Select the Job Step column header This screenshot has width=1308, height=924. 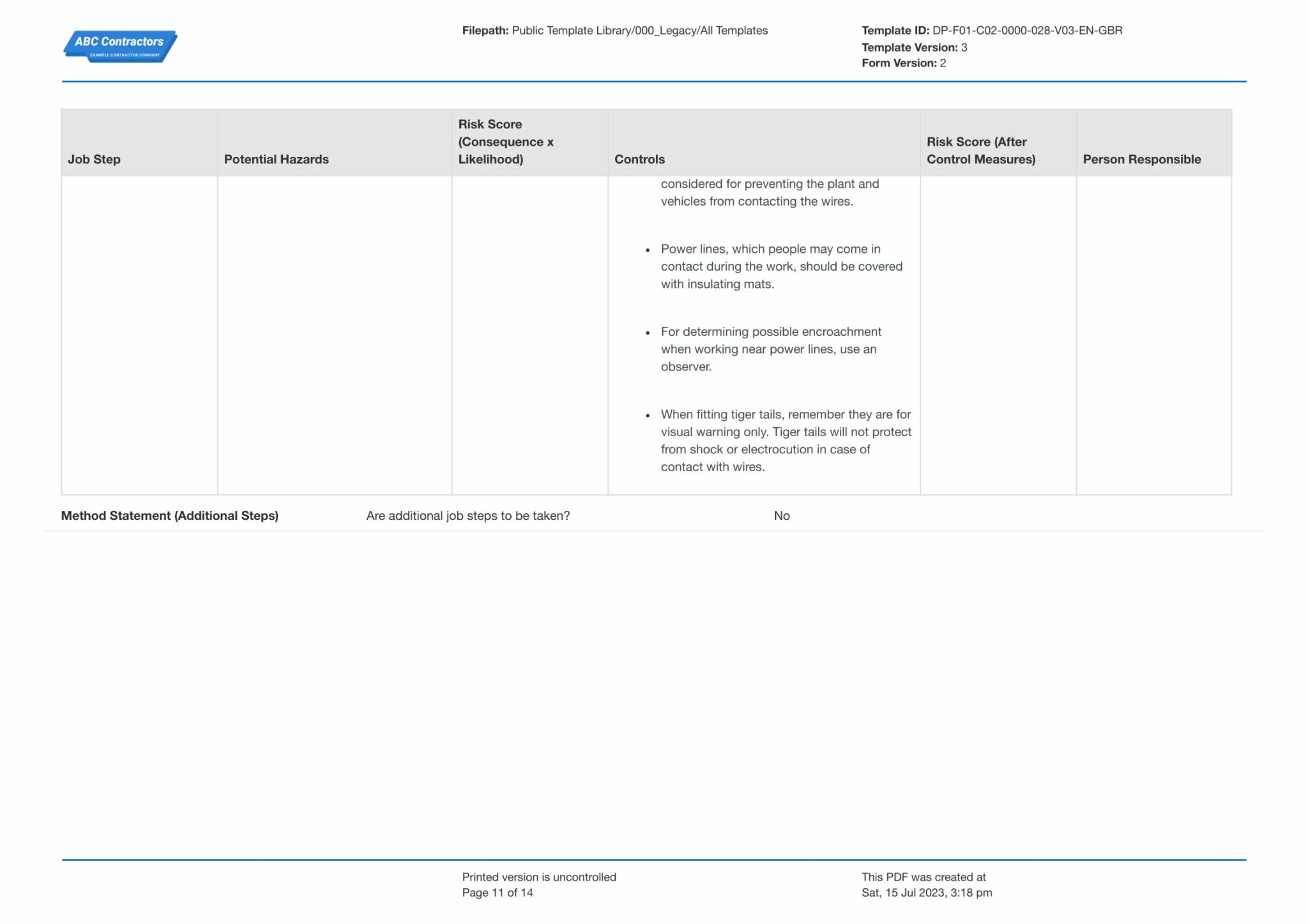pos(94,159)
